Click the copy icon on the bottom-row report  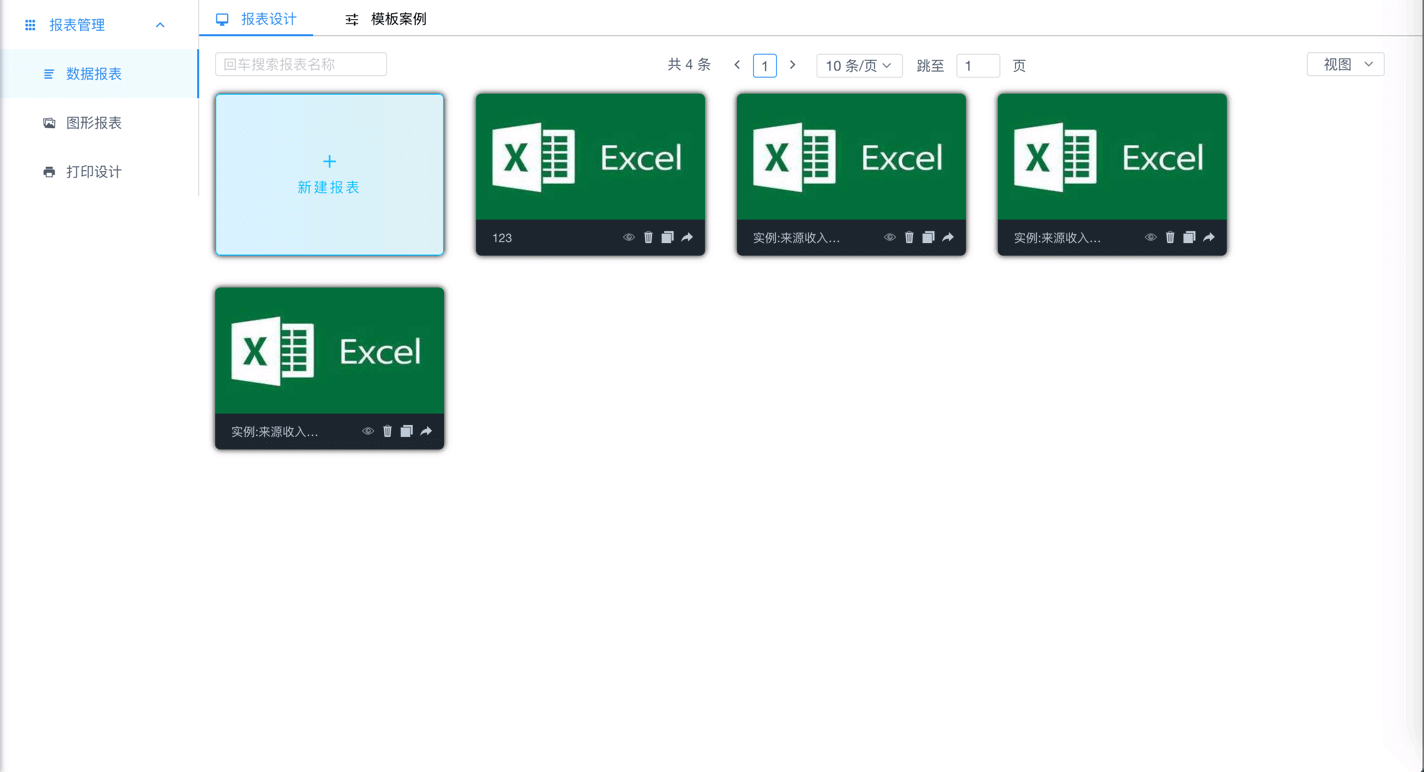(406, 432)
